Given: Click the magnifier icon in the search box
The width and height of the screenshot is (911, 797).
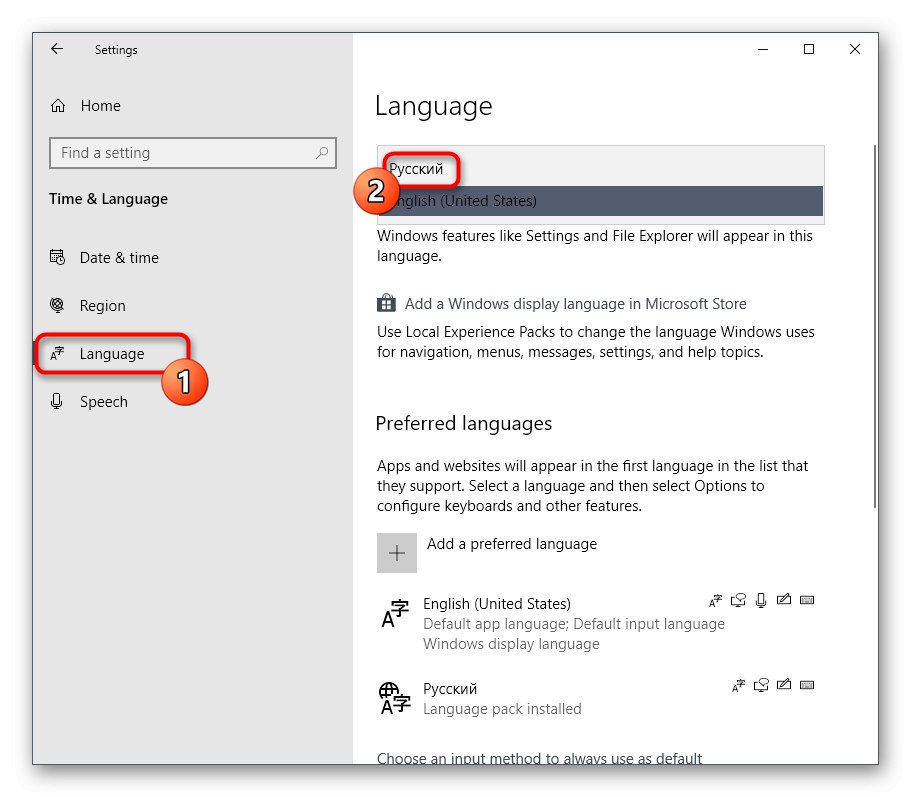Looking at the screenshot, I should point(322,153).
